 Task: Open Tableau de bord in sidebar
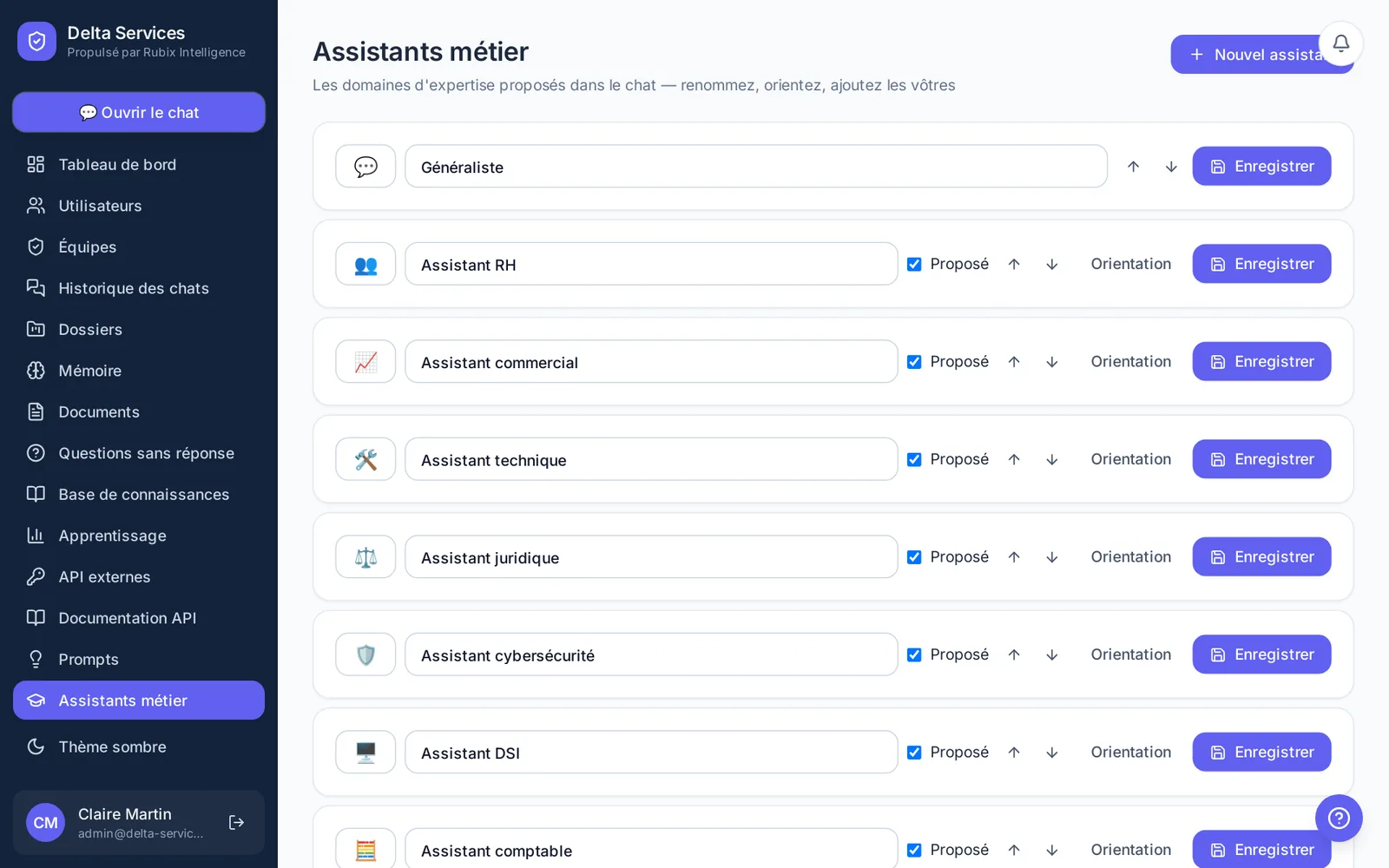(139, 164)
